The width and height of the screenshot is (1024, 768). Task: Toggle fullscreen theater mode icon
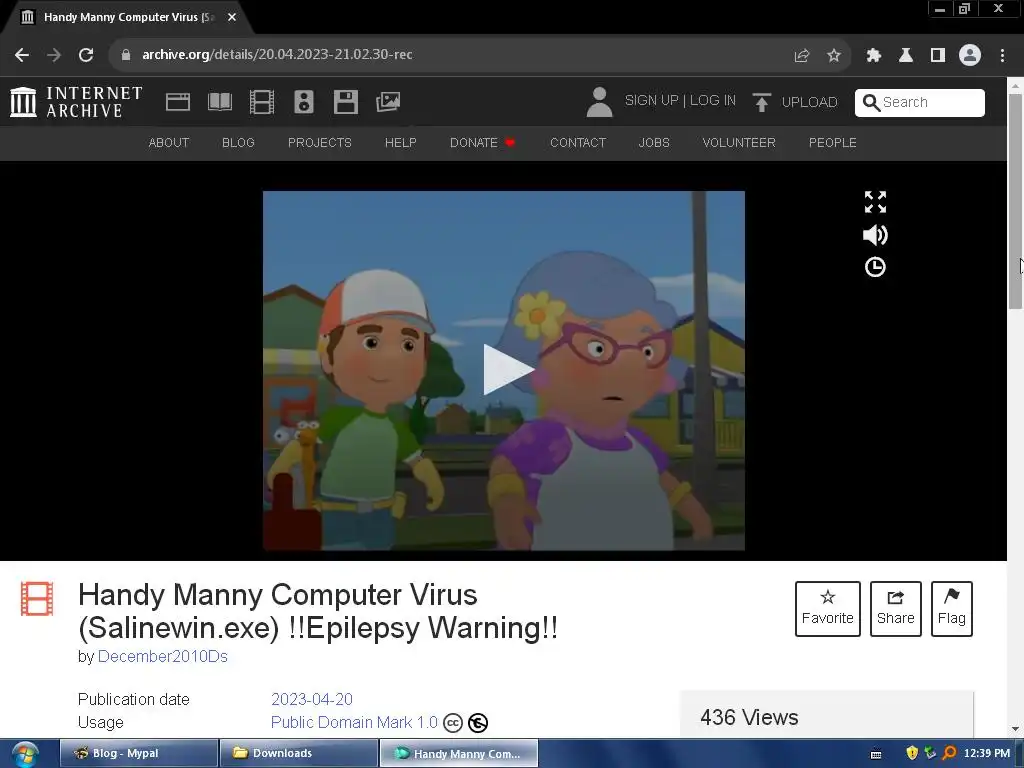(875, 202)
